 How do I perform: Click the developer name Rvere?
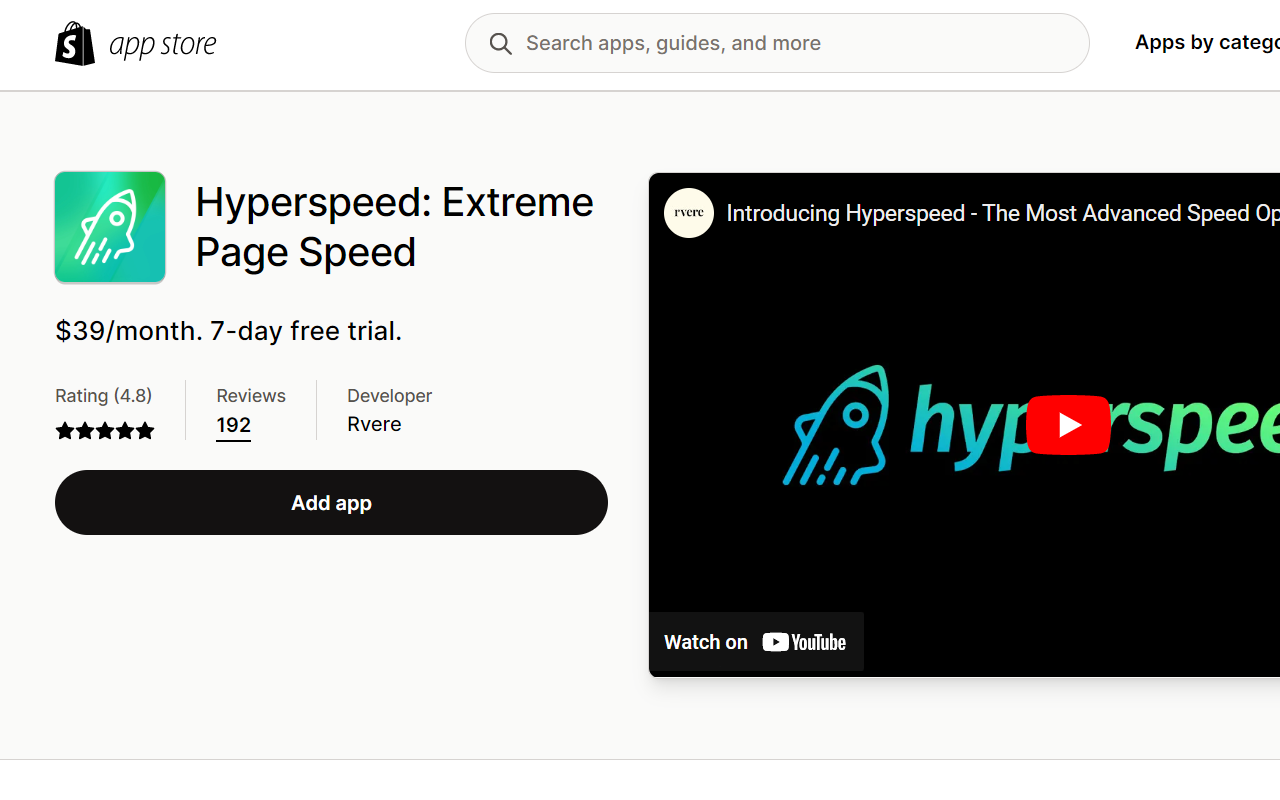(x=374, y=424)
